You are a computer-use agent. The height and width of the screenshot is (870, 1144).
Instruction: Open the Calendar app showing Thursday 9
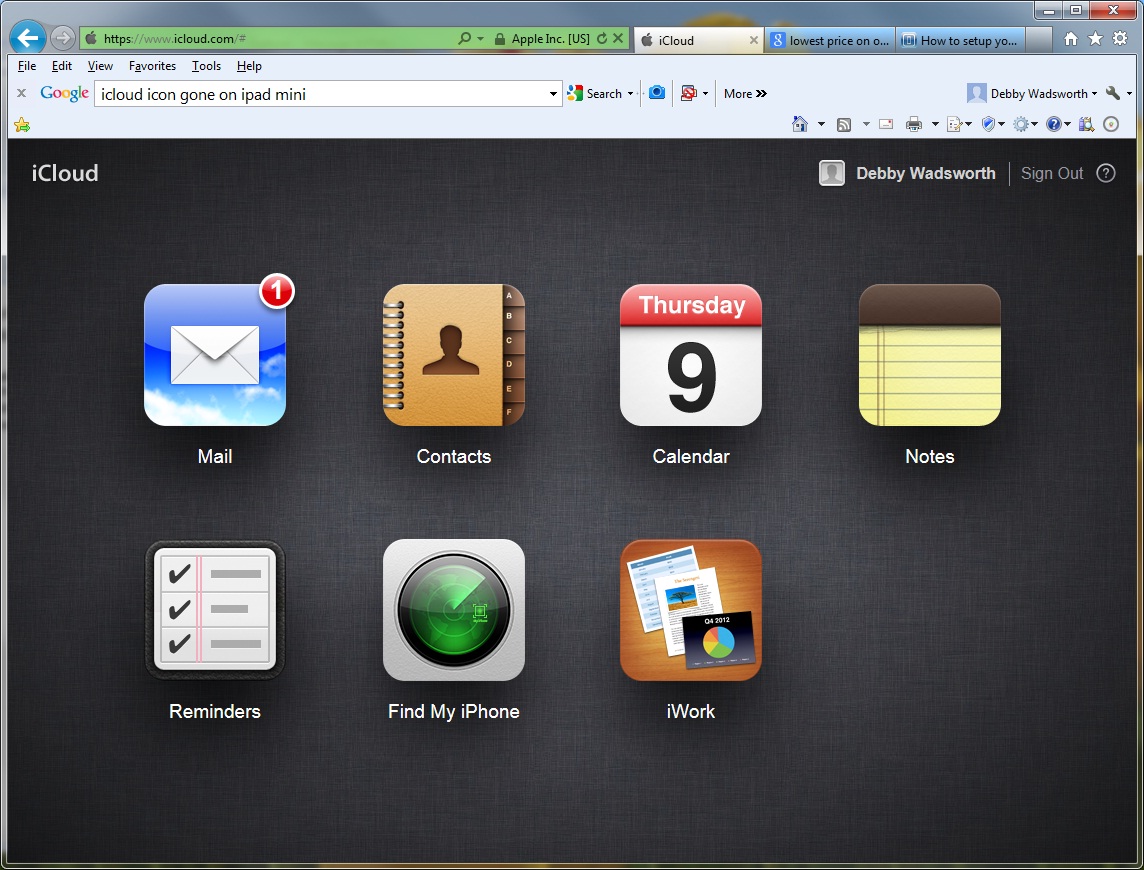coord(691,355)
